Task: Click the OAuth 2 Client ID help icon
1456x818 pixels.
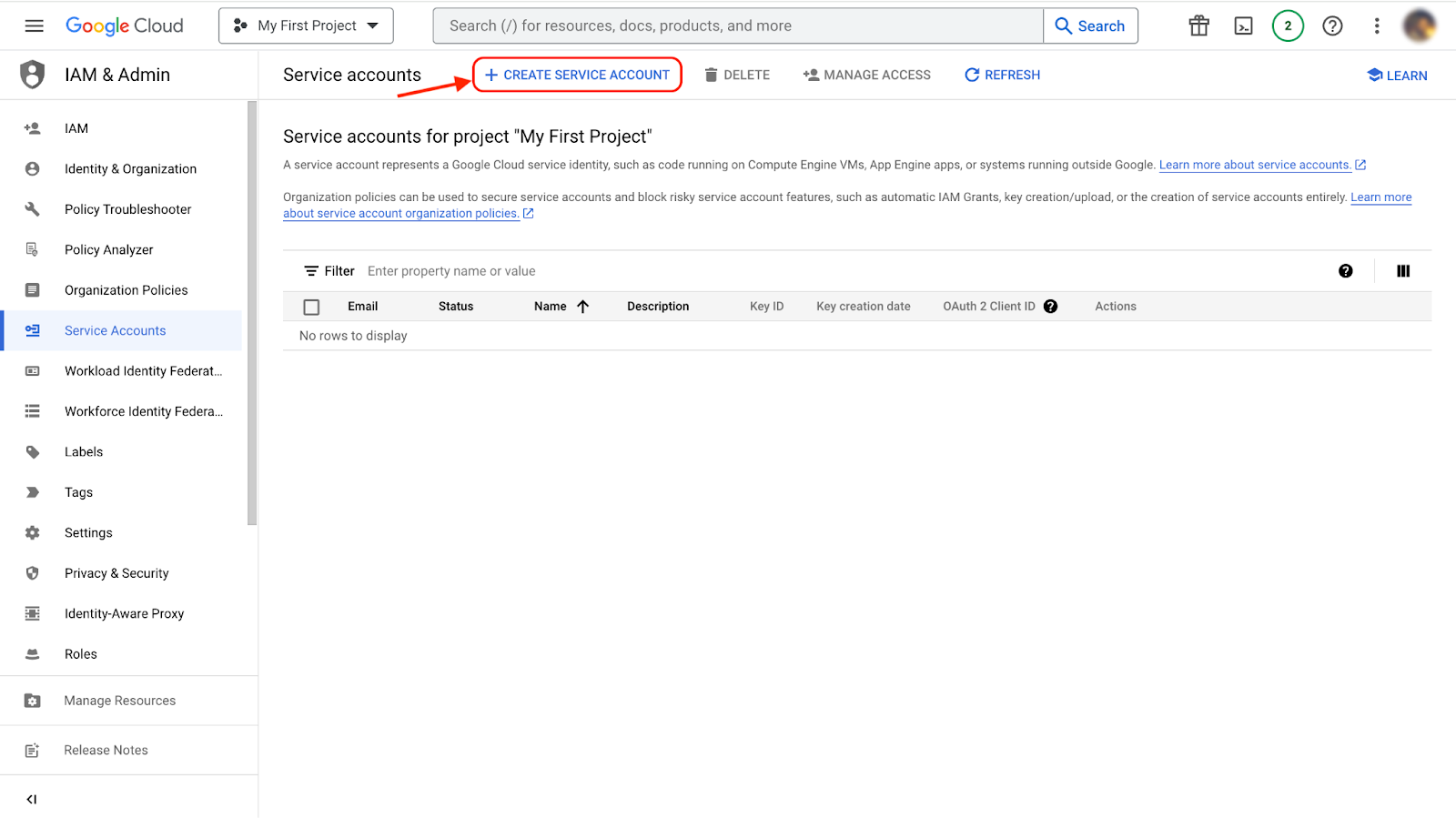Action: click(x=1050, y=307)
